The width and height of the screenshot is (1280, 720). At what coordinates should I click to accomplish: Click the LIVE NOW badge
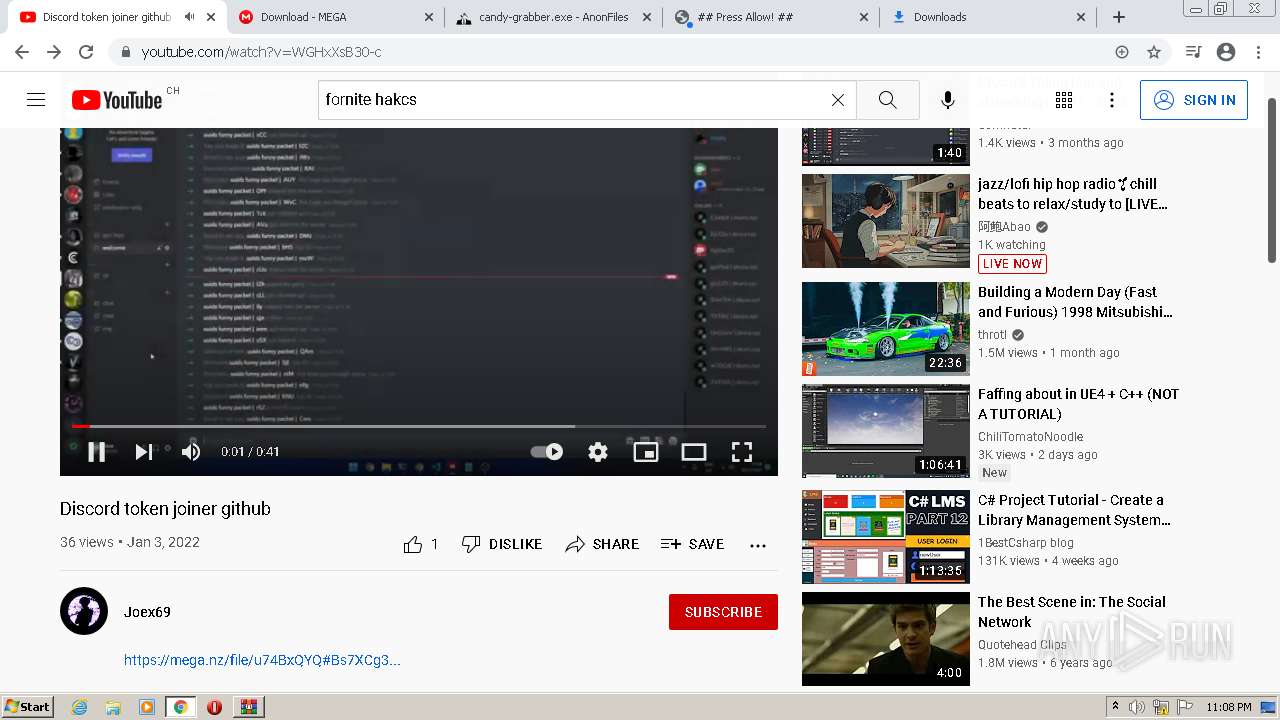pyautogui.click(x=1012, y=264)
